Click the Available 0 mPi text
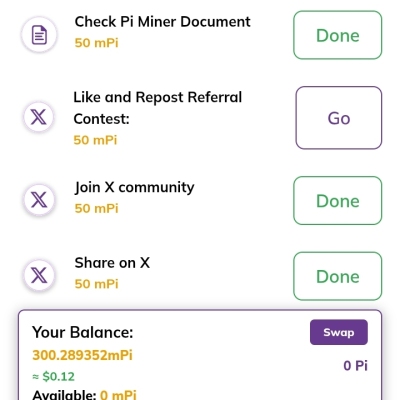 (x=84, y=395)
